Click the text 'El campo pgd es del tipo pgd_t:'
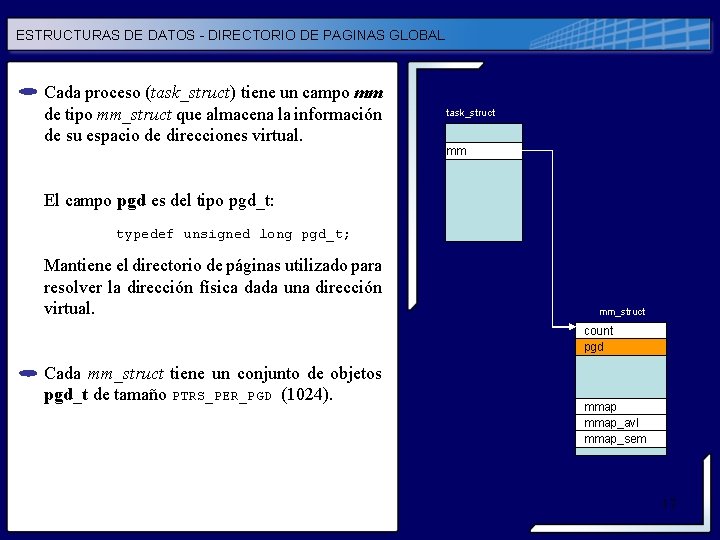Viewport: 720px width, 540px height. coord(158,201)
